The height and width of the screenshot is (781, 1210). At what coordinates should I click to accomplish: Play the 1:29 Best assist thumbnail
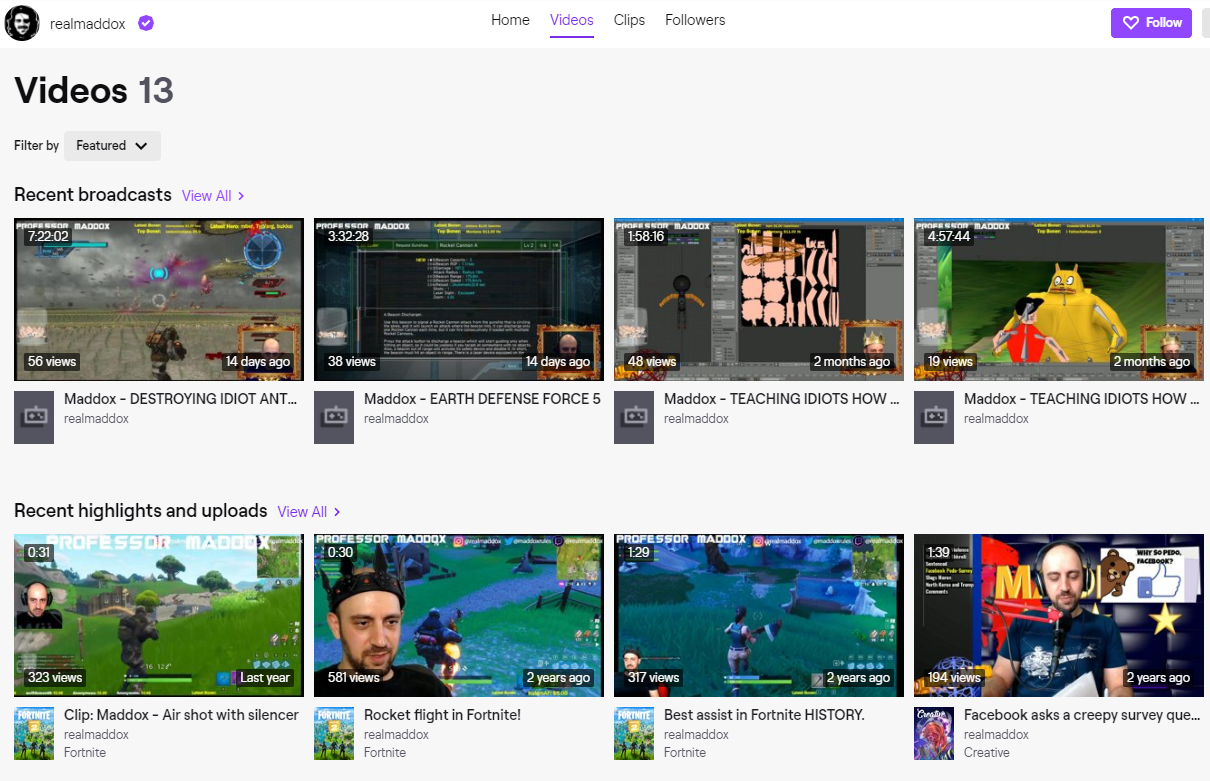(759, 615)
